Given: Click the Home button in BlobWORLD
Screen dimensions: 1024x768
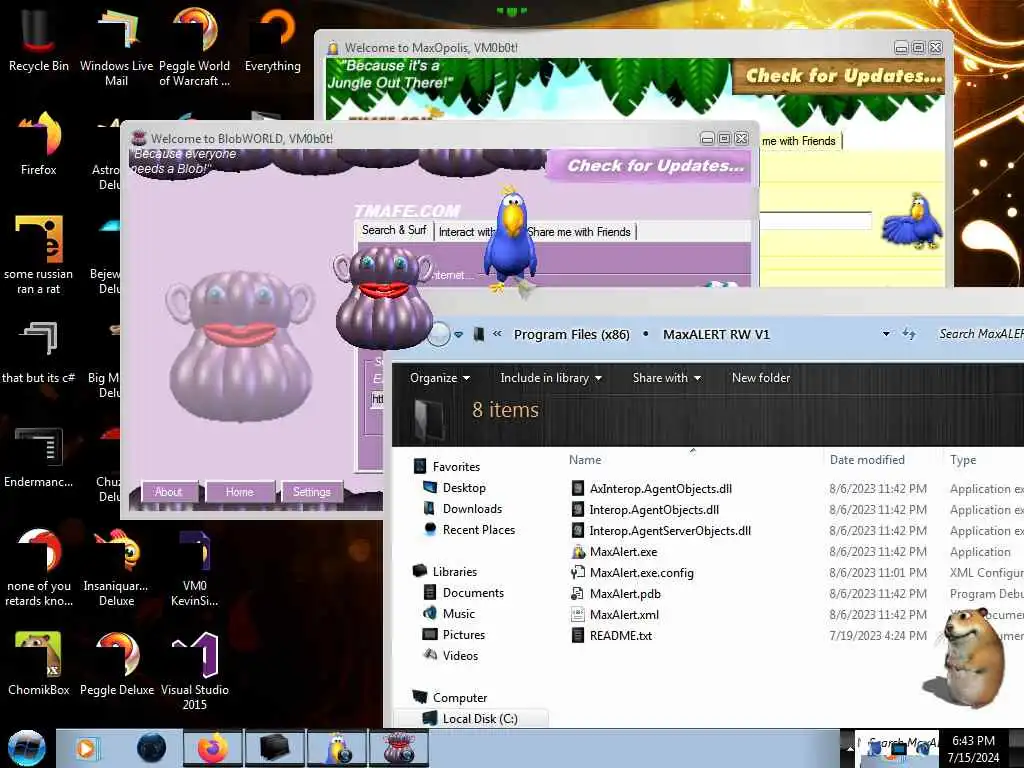Looking at the screenshot, I should click(240, 492).
